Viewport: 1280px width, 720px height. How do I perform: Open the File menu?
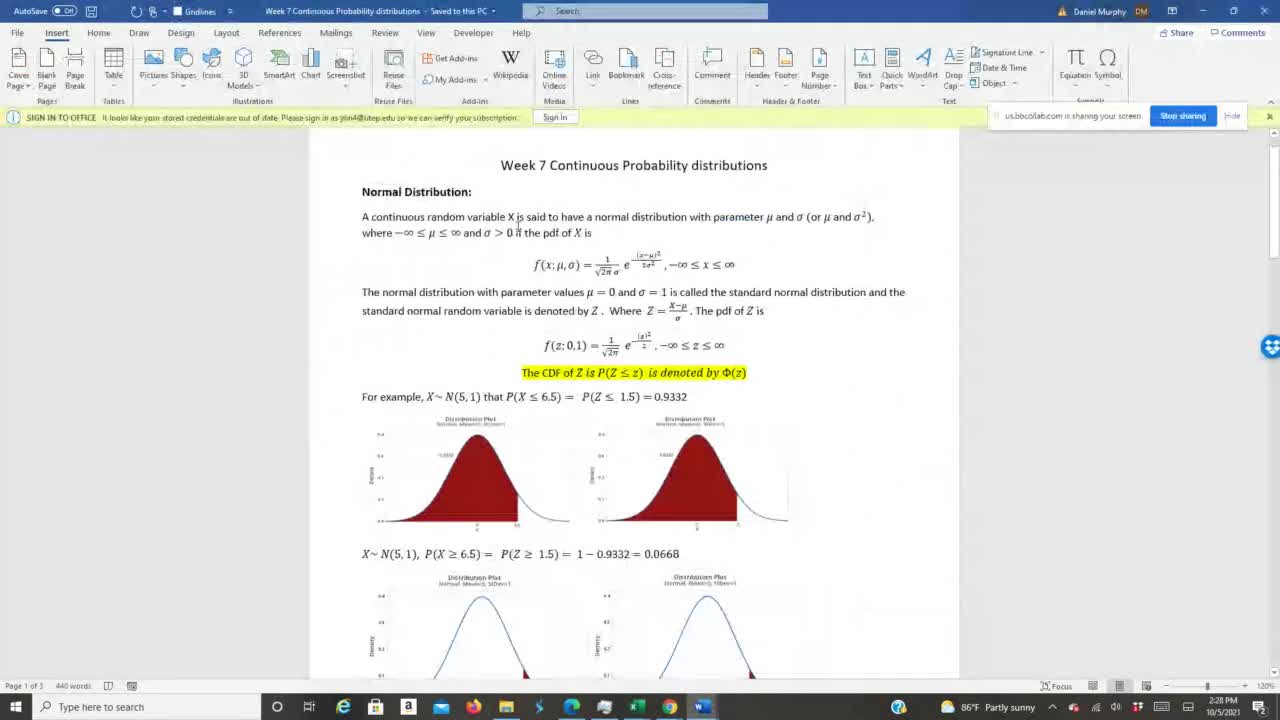pos(17,33)
